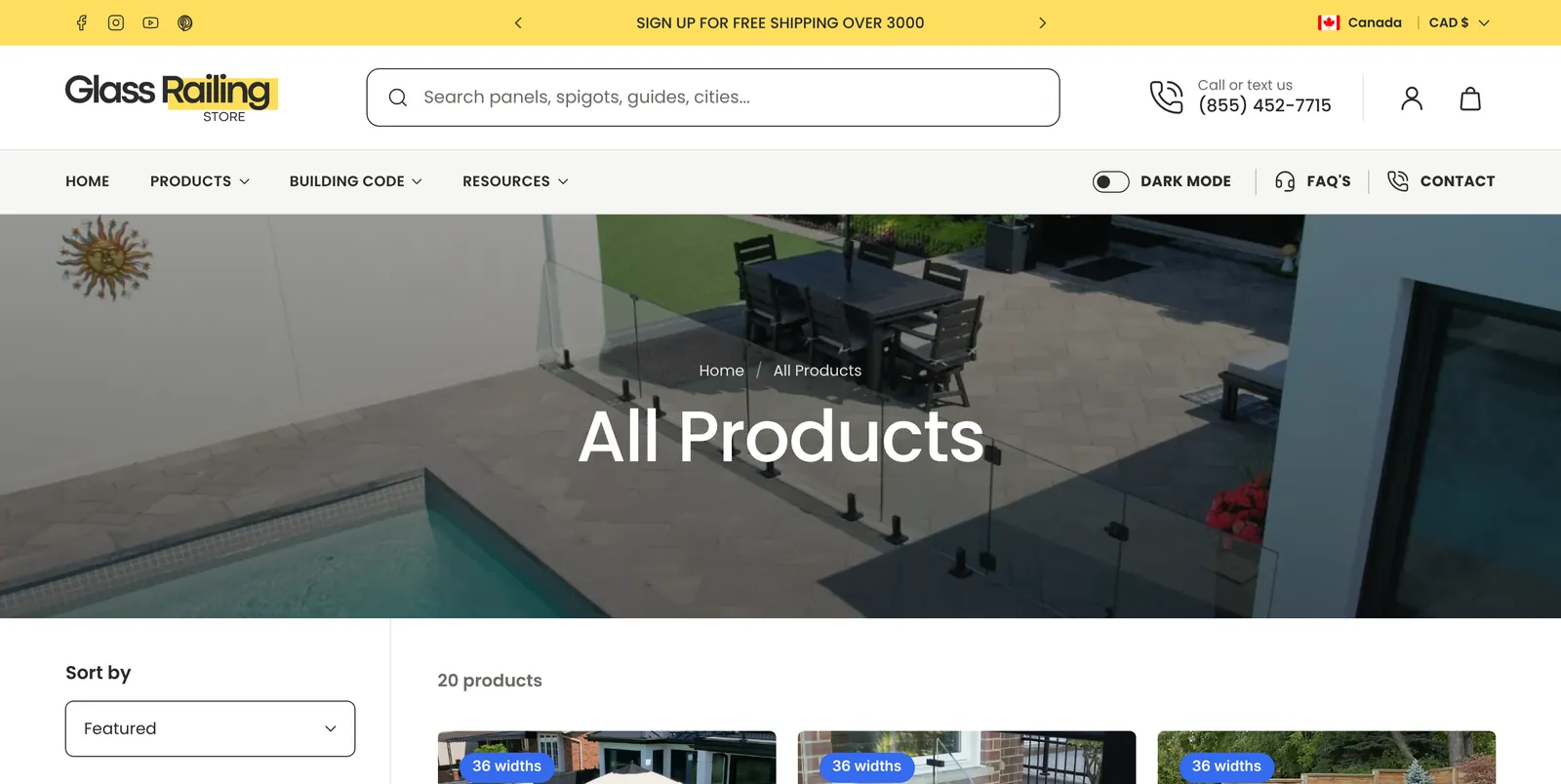Toggle the Dark Mode switch

(x=1110, y=181)
